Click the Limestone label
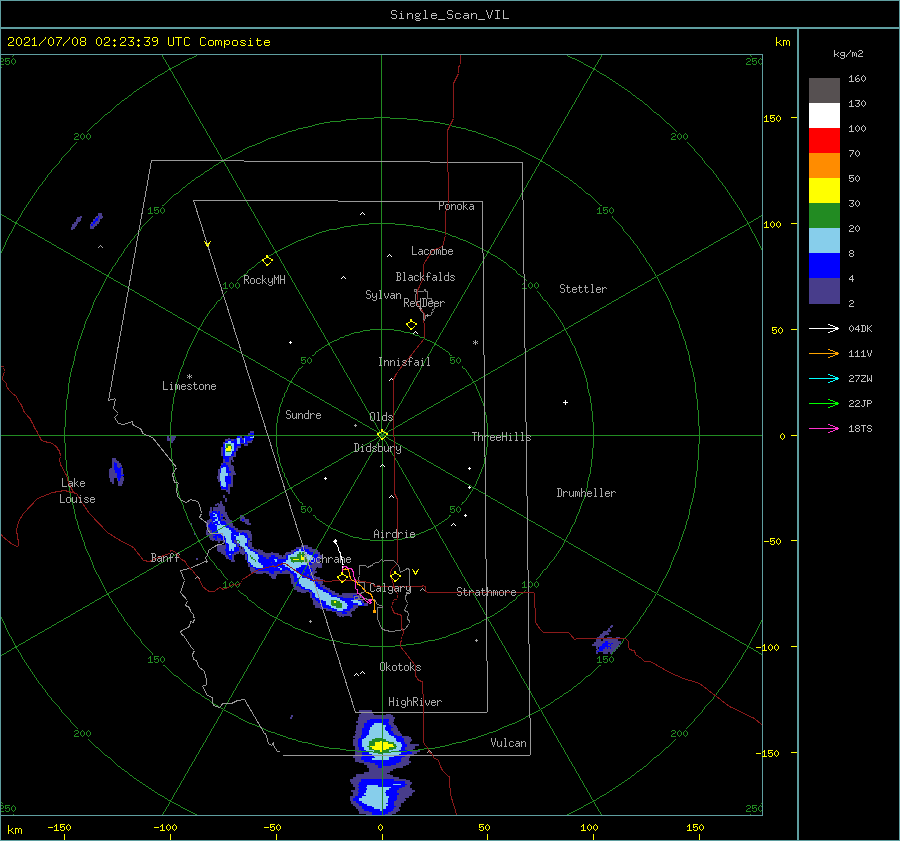 pos(189,386)
